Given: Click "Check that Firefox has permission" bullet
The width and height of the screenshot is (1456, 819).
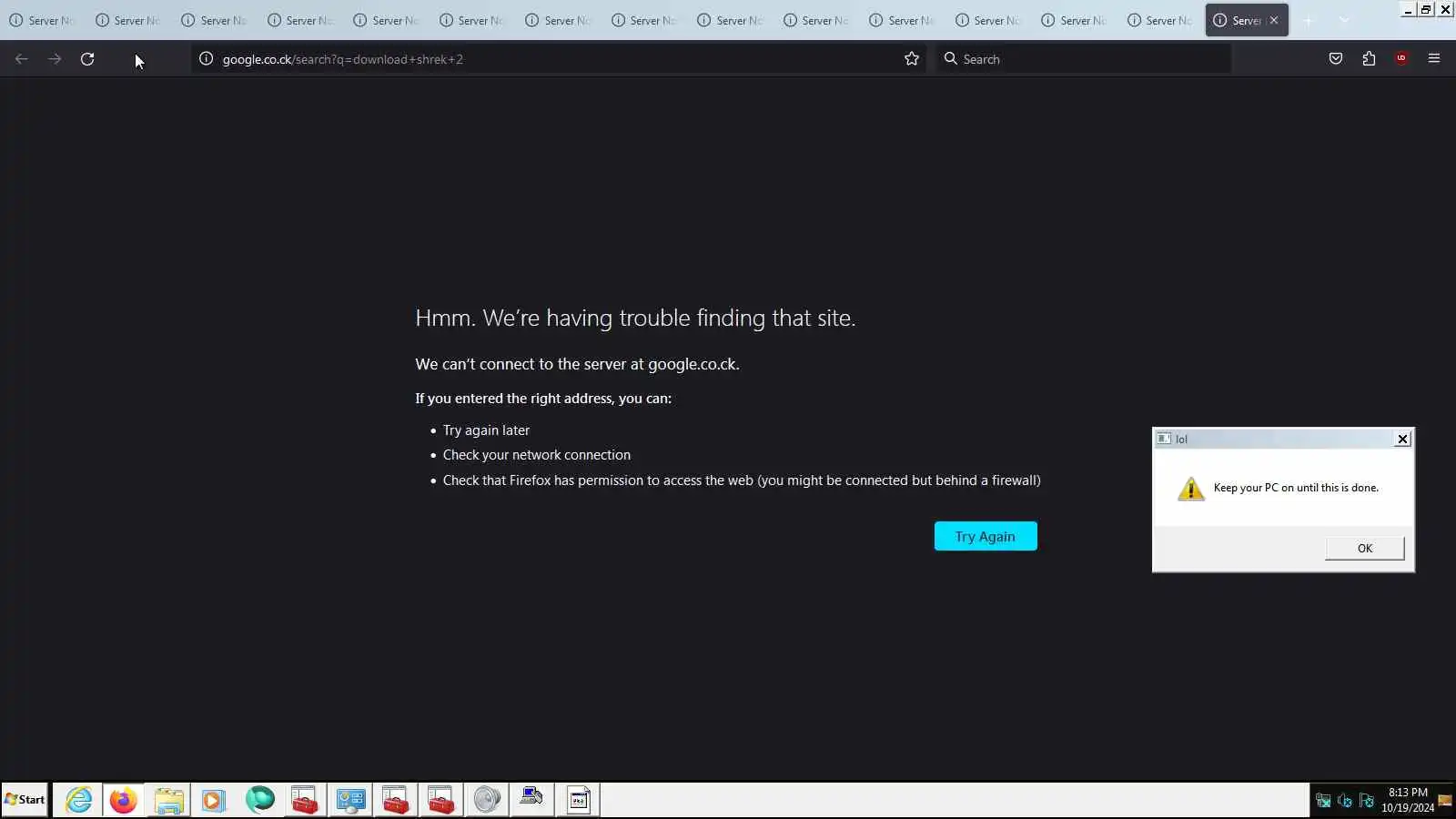Looking at the screenshot, I should (x=742, y=480).
